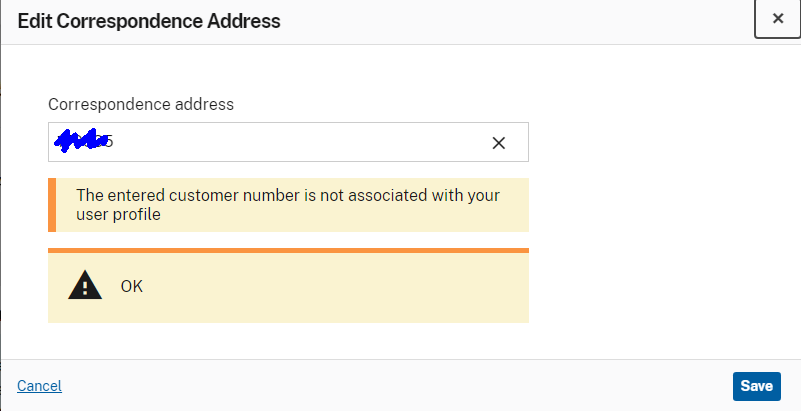Click the blue scribbled text in field
The width and height of the screenshot is (801, 411).
(80, 142)
